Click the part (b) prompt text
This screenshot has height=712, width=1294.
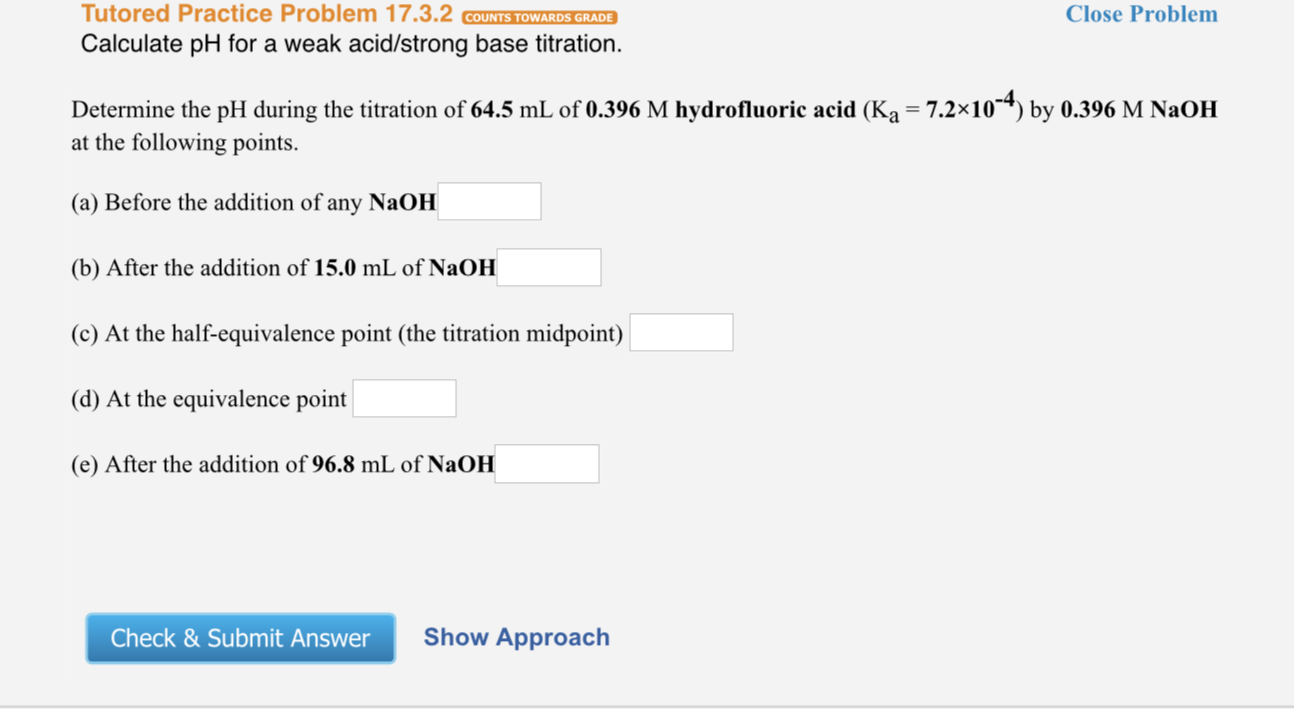point(282,268)
